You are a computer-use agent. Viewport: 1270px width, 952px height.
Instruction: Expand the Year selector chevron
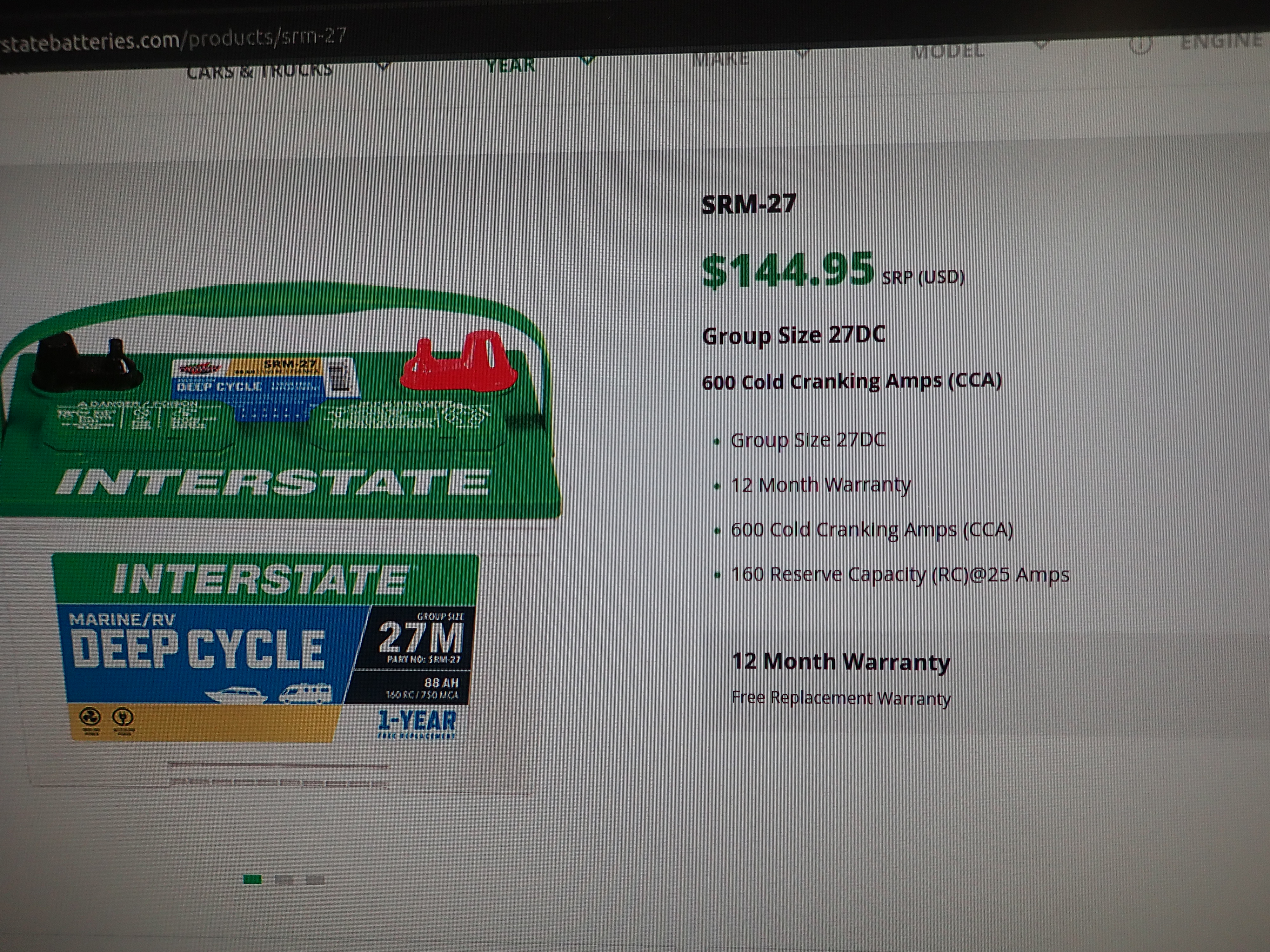click(585, 60)
